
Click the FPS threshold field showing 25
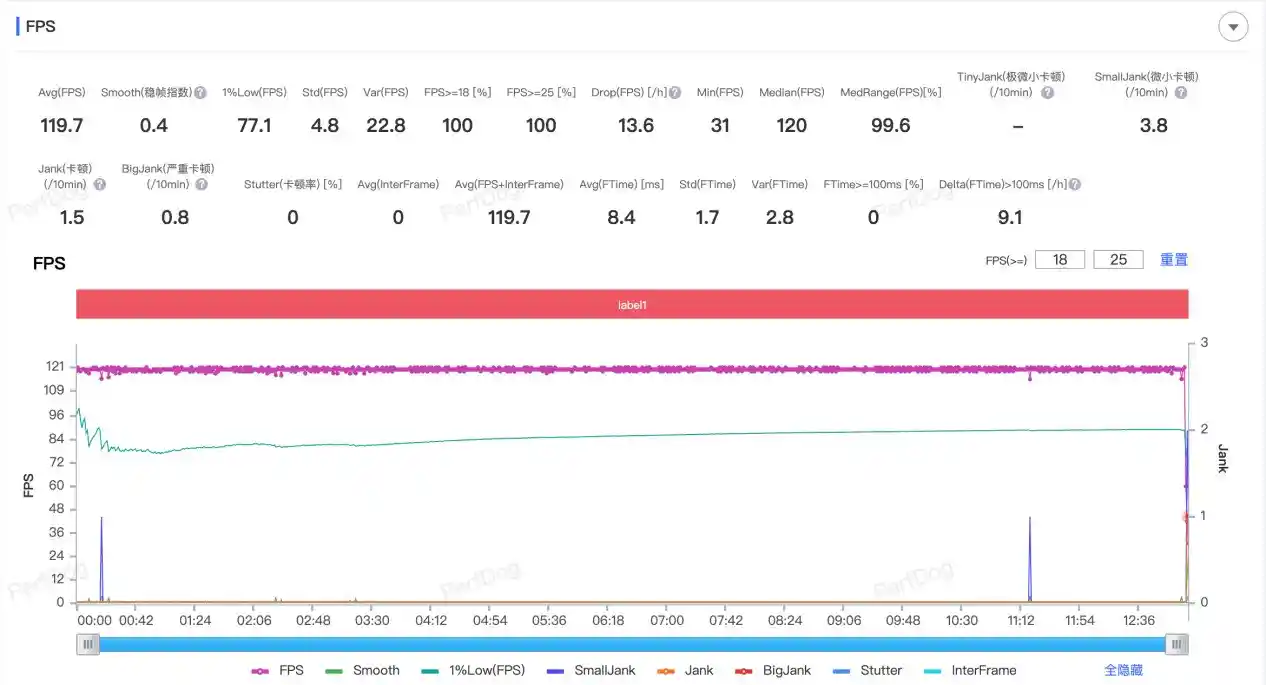[1118, 260]
